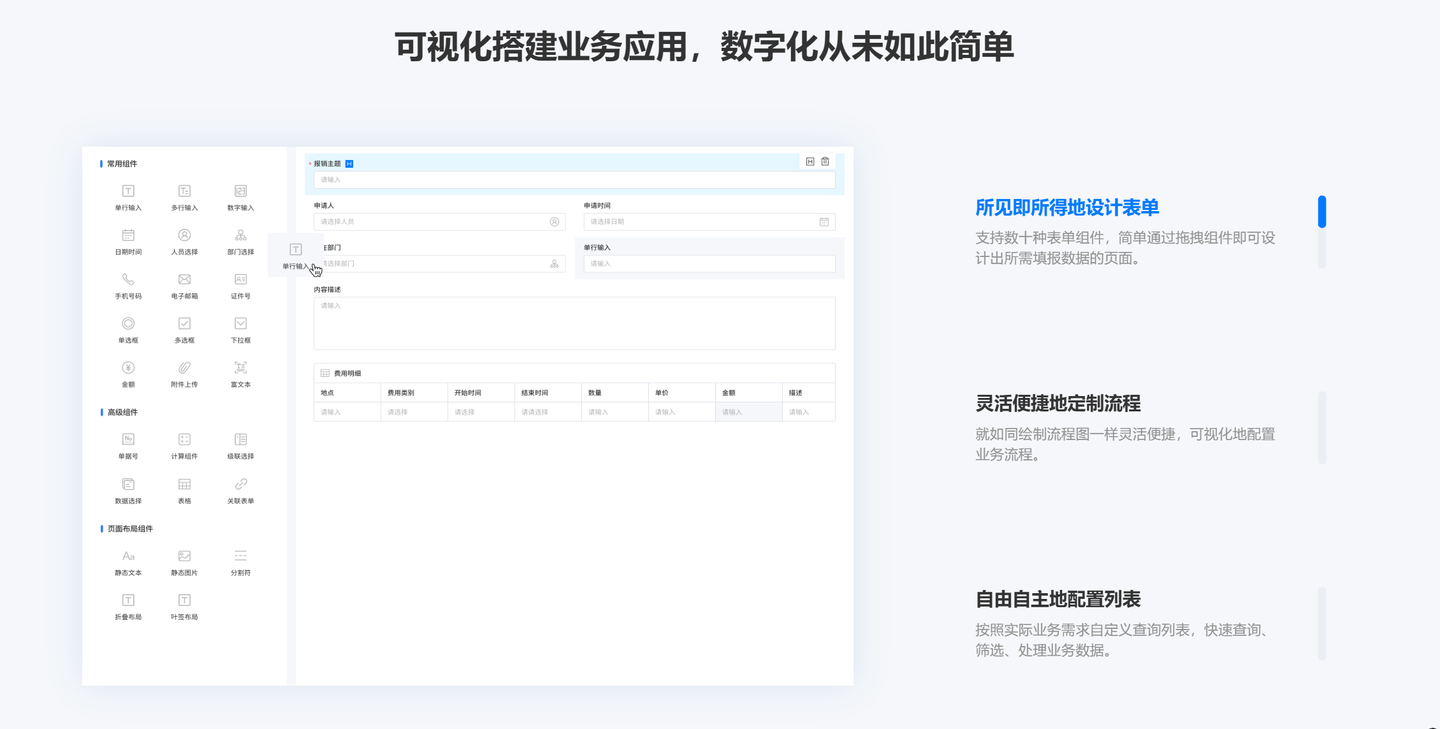Select the 静态图片 layout component
The image size is (1440, 729).
[x=184, y=563]
